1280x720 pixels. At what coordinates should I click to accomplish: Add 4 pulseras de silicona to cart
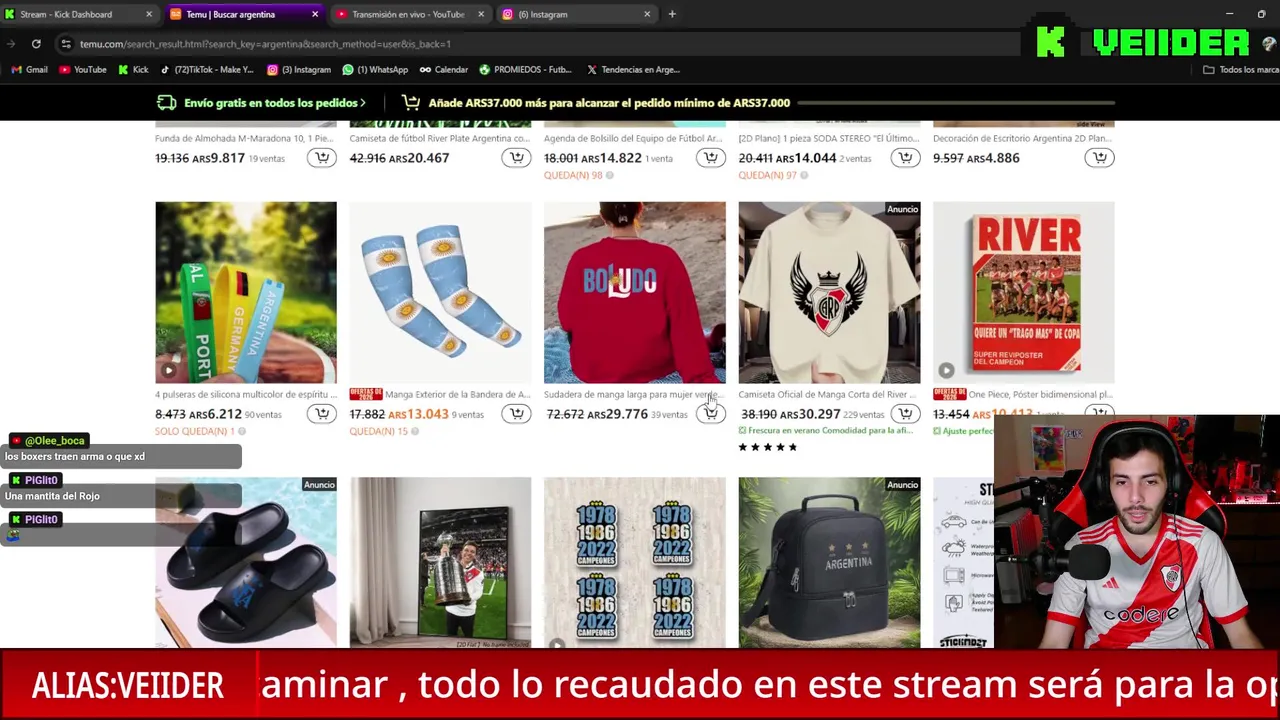coord(322,414)
